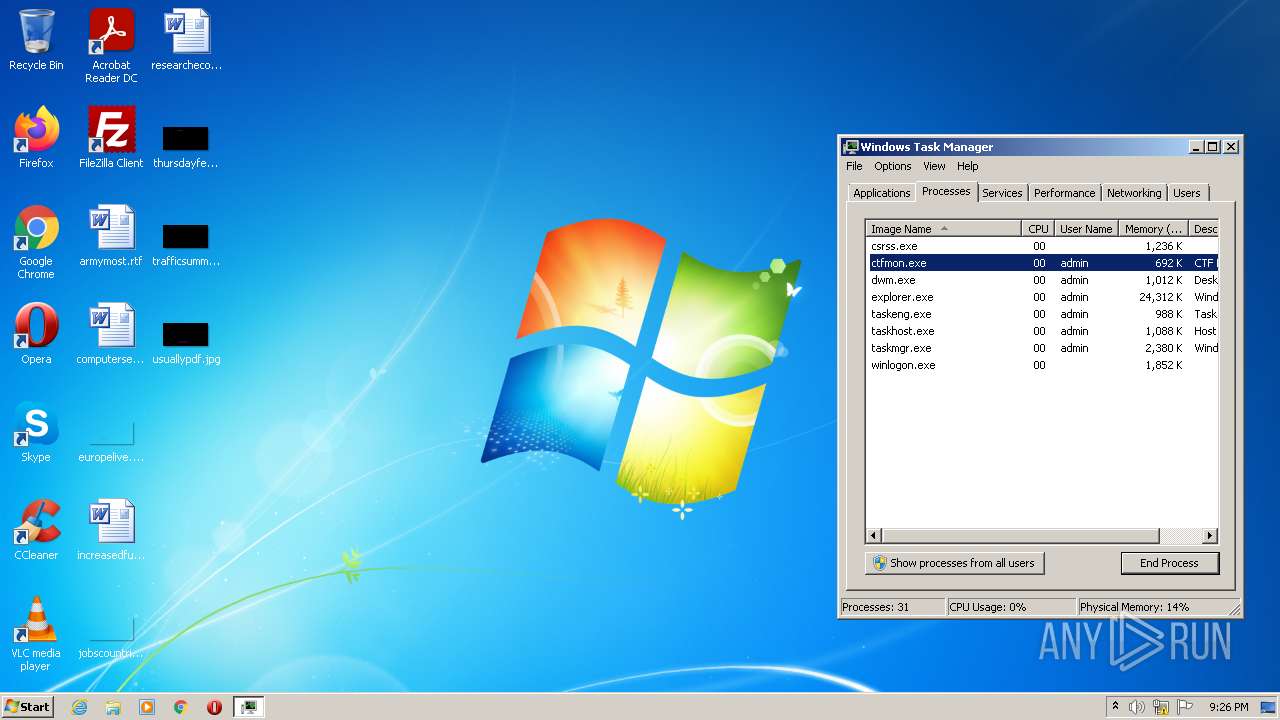Select the explorer.exe process row

point(1042,297)
